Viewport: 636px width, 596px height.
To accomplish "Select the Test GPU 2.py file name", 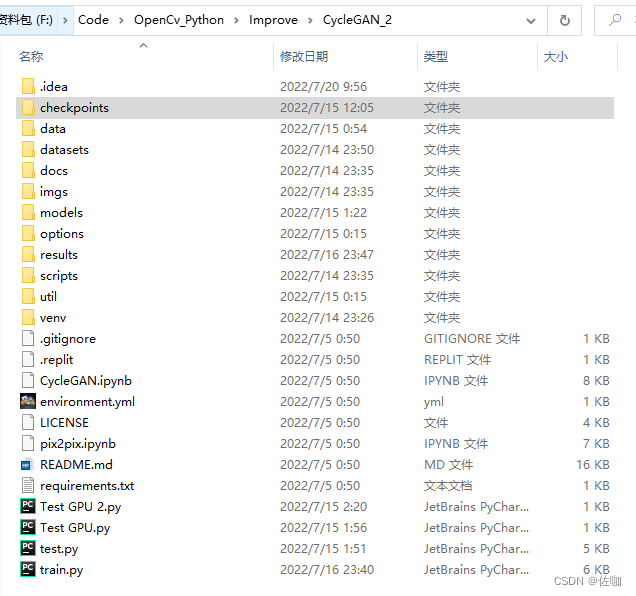I will click(x=80, y=507).
